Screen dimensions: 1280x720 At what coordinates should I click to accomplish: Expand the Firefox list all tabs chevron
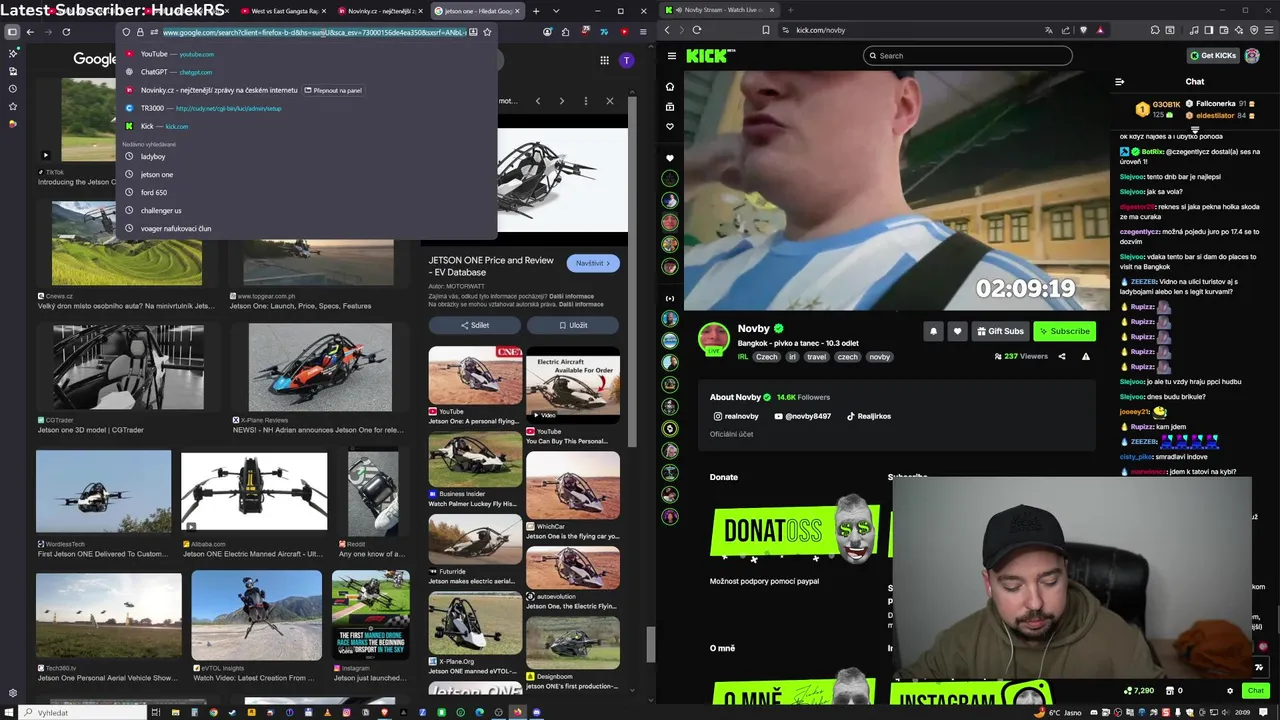tap(555, 11)
